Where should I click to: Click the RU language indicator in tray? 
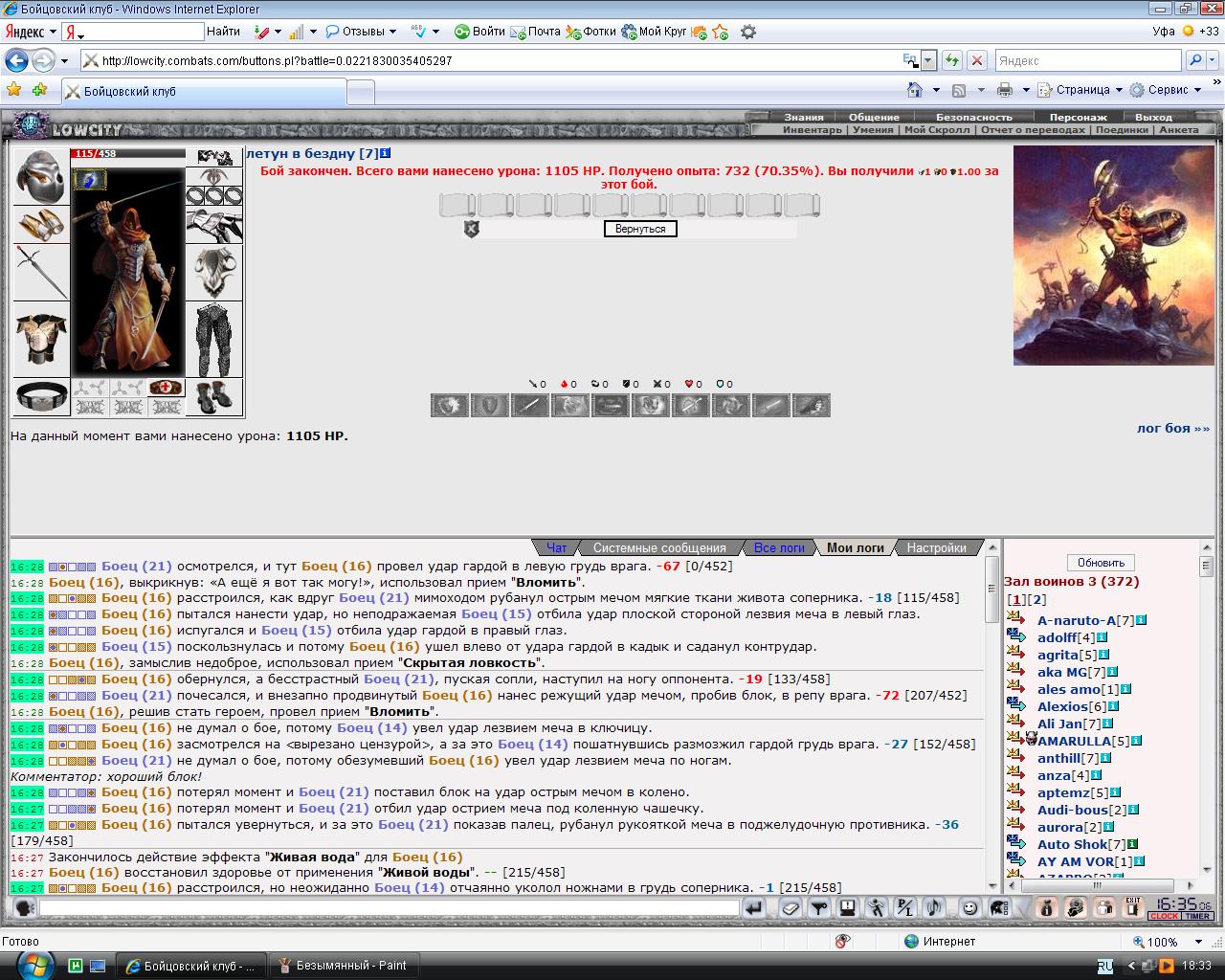tap(1103, 966)
